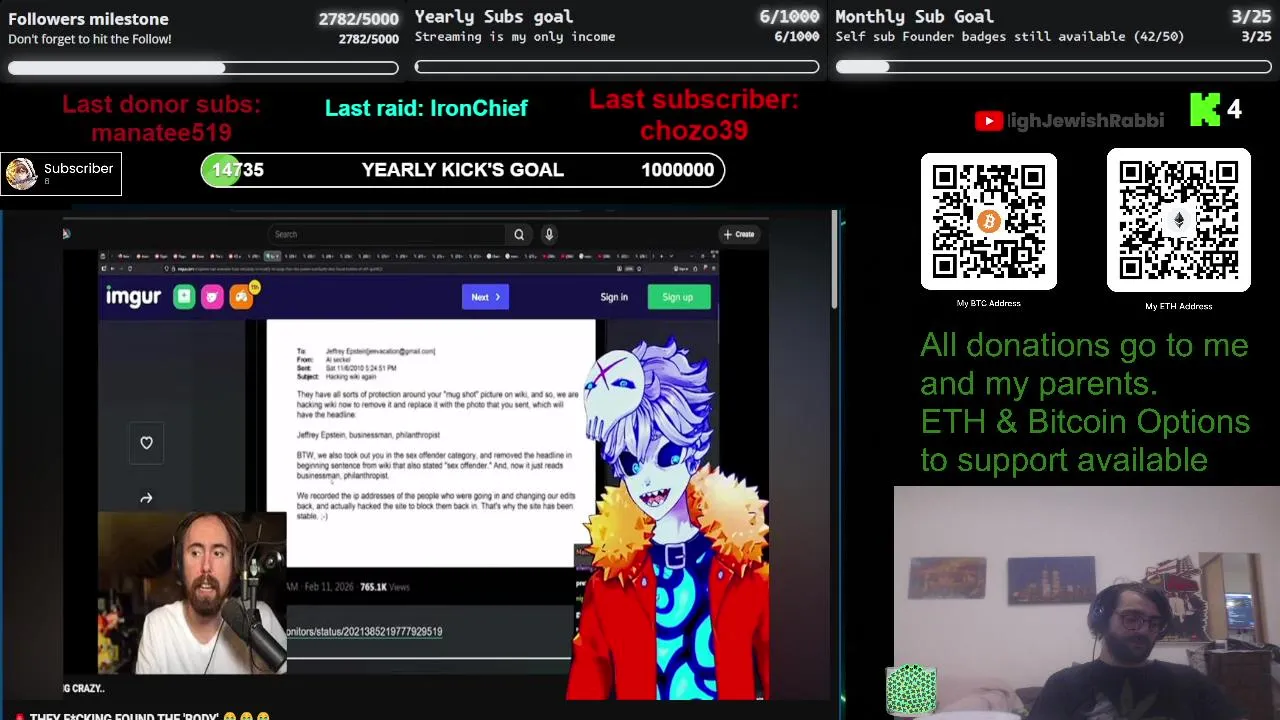The image size is (1280, 720).
Task: Click the Followers milestone progress bar
Action: (203, 68)
